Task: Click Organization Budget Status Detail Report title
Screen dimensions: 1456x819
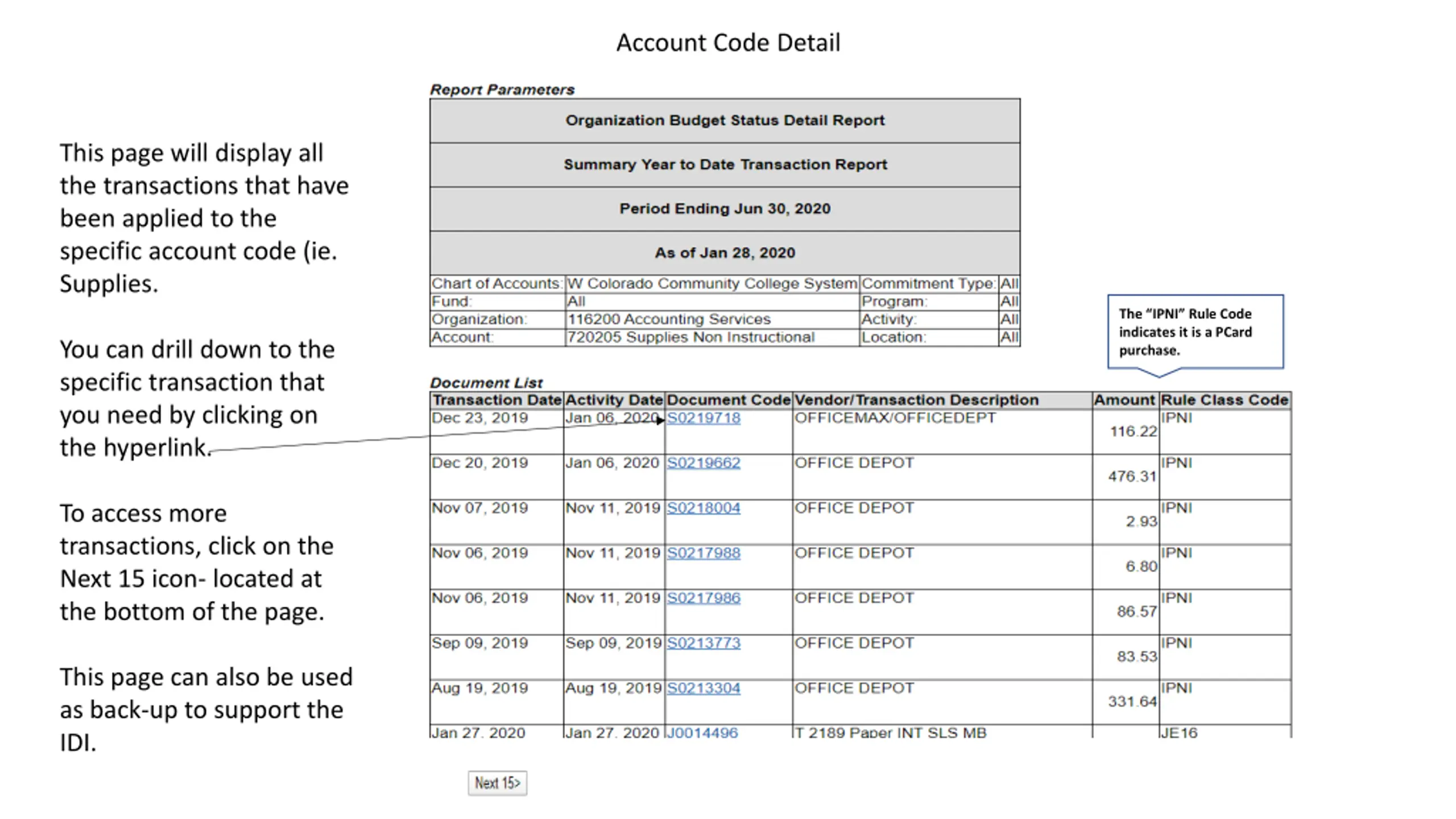Action: point(725,121)
